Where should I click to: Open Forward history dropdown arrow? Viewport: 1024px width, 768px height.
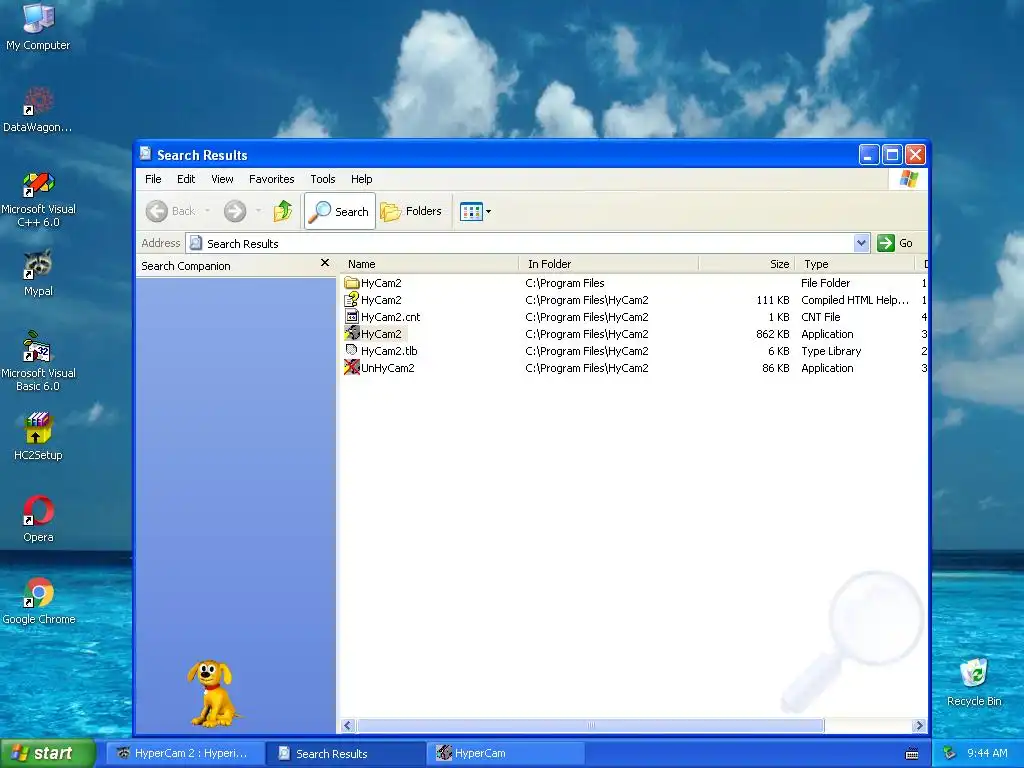coord(259,211)
